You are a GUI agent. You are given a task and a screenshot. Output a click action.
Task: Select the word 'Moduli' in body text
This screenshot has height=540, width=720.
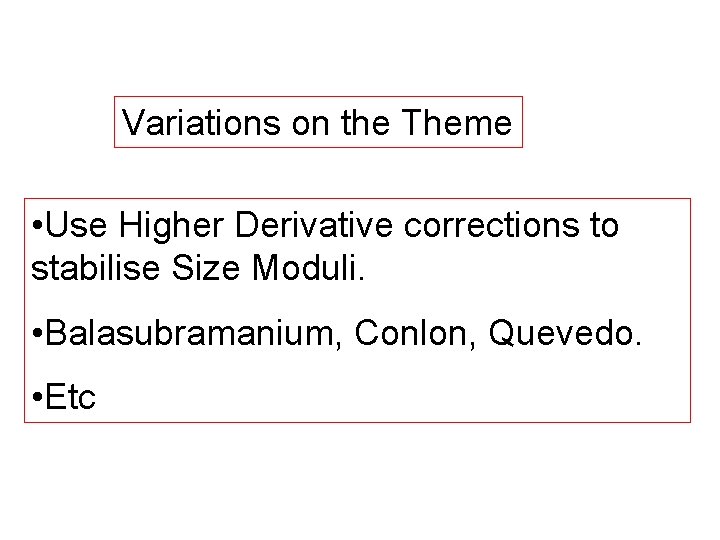click(x=304, y=268)
